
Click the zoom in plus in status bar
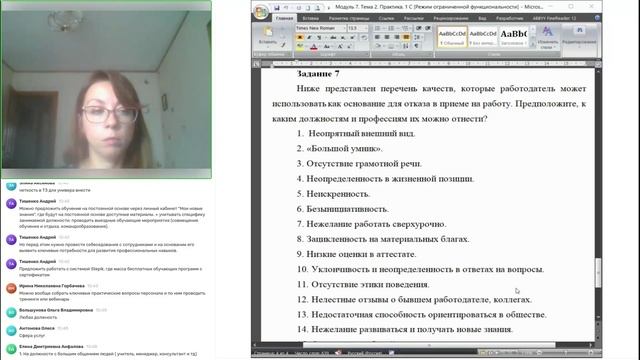click(591, 353)
